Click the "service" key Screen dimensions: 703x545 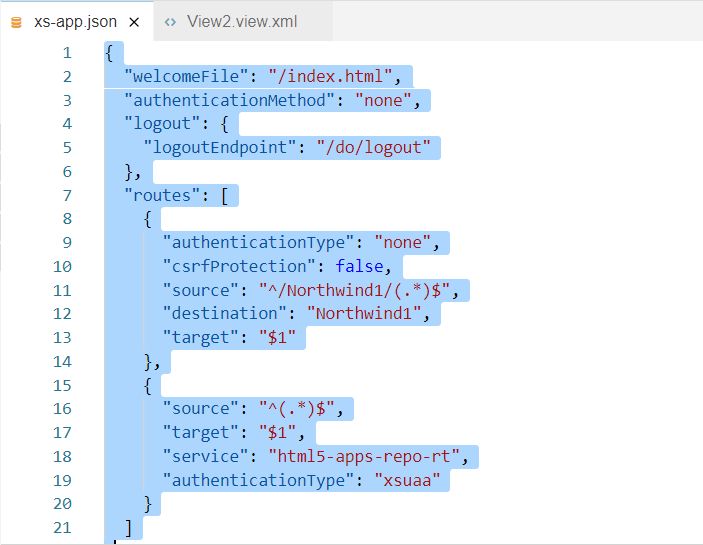(x=205, y=456)
